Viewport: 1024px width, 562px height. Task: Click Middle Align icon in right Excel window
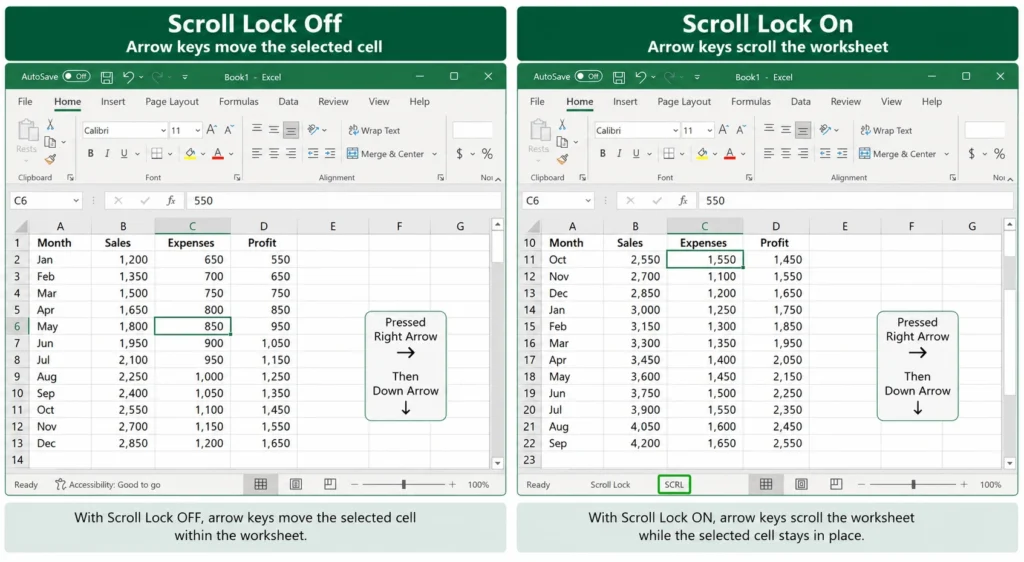(x=786, y=129)
